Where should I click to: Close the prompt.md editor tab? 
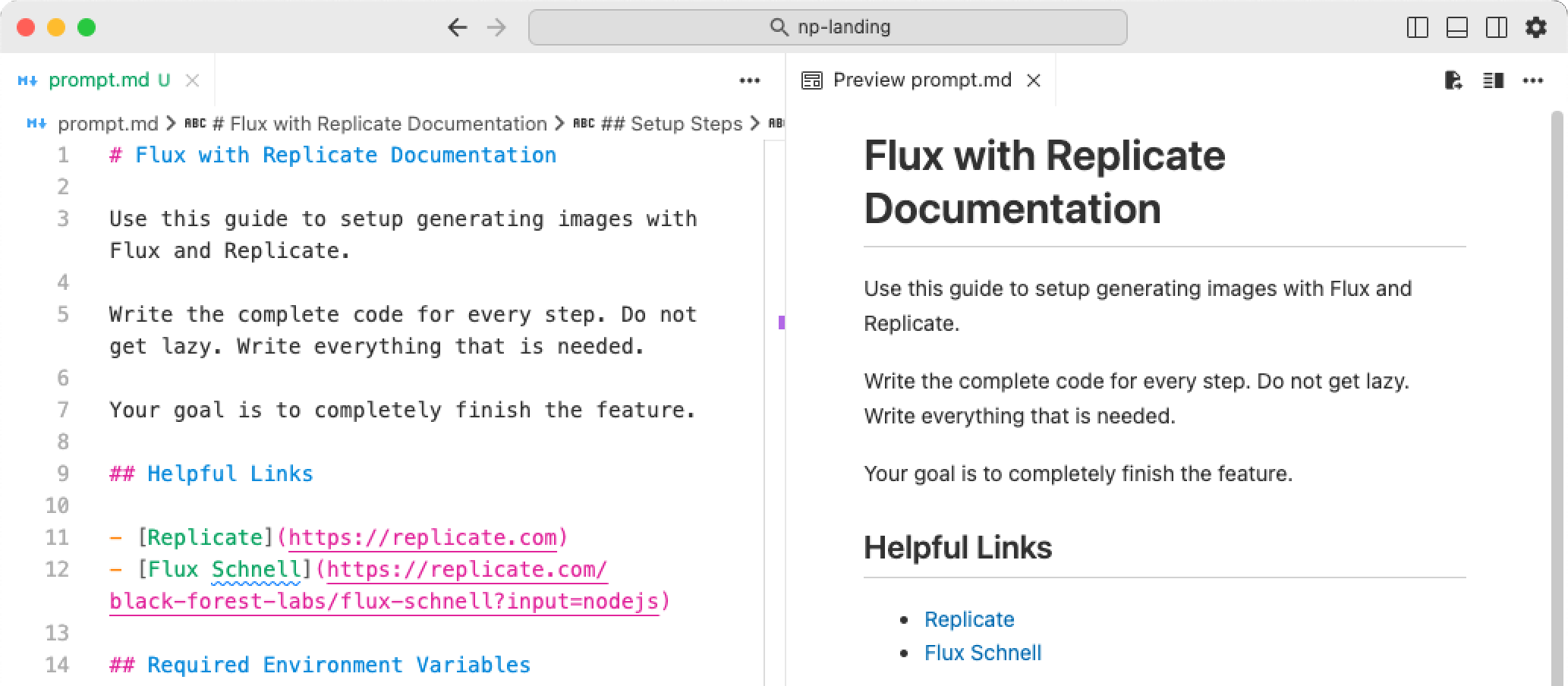pyautogui.click(x=193, y=80)
